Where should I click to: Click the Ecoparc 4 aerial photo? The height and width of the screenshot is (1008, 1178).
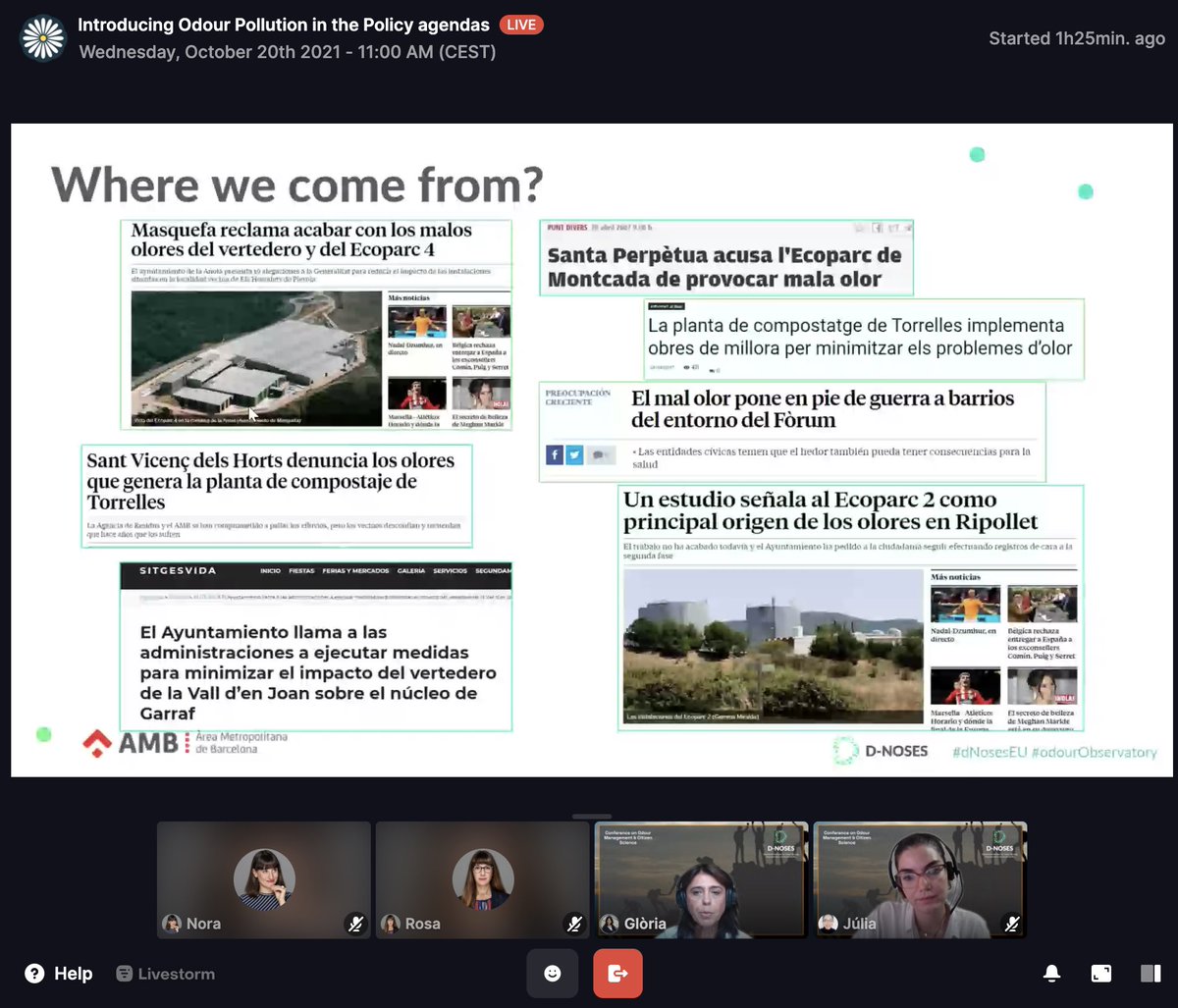[x=256, y=358]
